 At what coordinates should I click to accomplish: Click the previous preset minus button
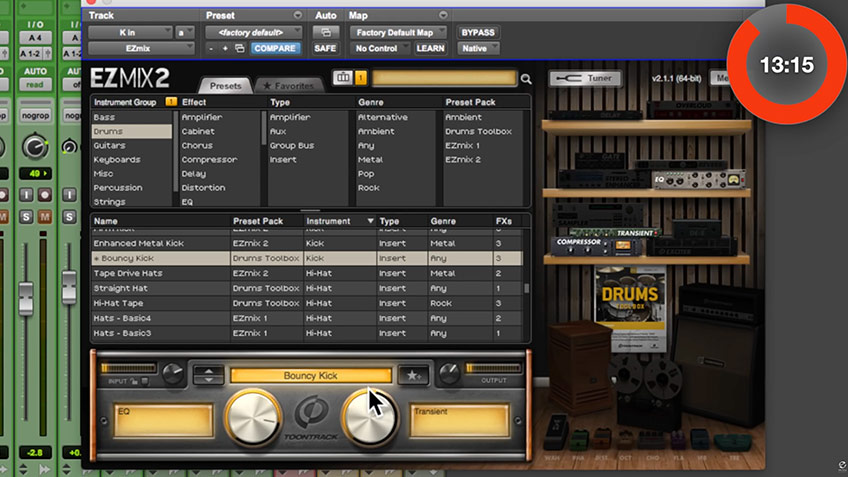pos(211,49)
